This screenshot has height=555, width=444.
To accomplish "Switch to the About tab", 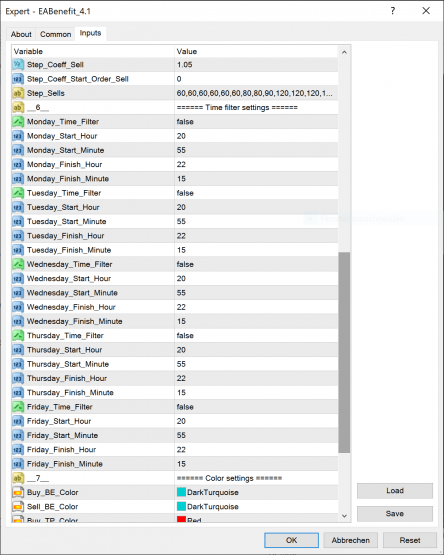I will point(21,34).
